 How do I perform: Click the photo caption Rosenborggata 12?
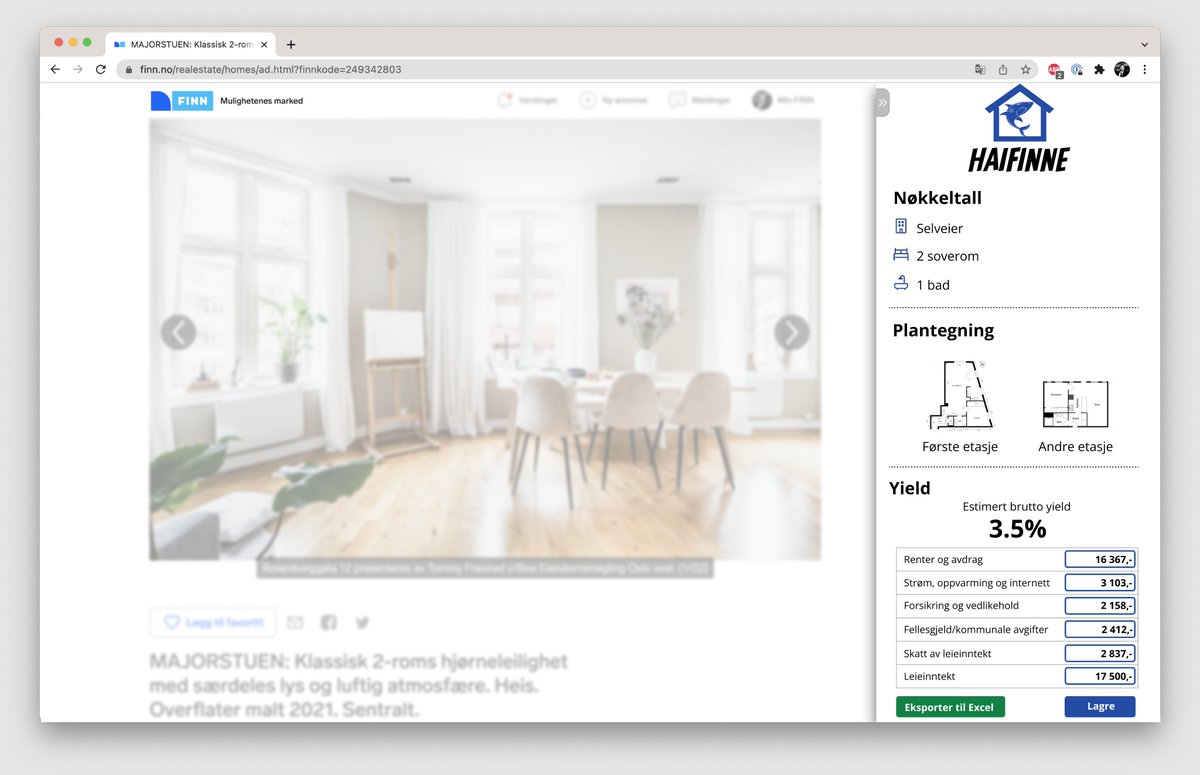(485, 568)
